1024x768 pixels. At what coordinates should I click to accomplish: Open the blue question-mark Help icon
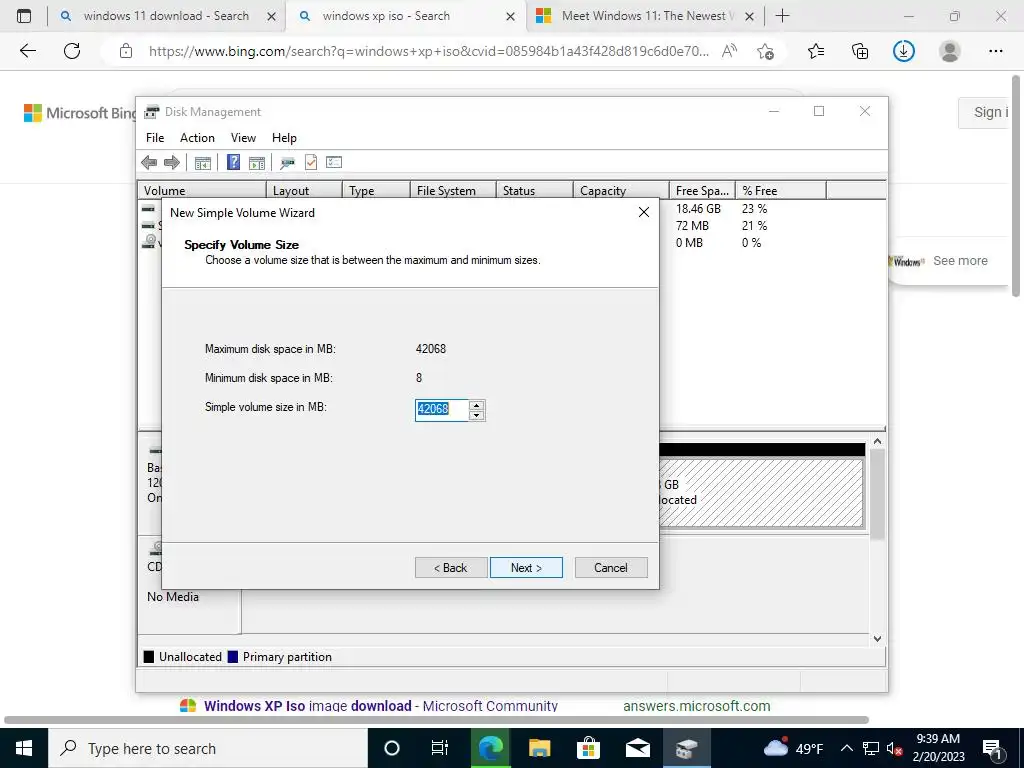[x=233, y=162]
